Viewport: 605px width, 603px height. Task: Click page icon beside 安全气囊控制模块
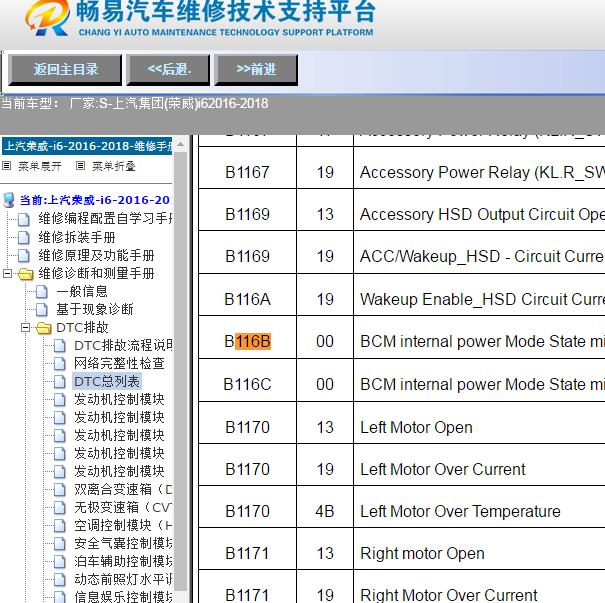pos(60,544)
